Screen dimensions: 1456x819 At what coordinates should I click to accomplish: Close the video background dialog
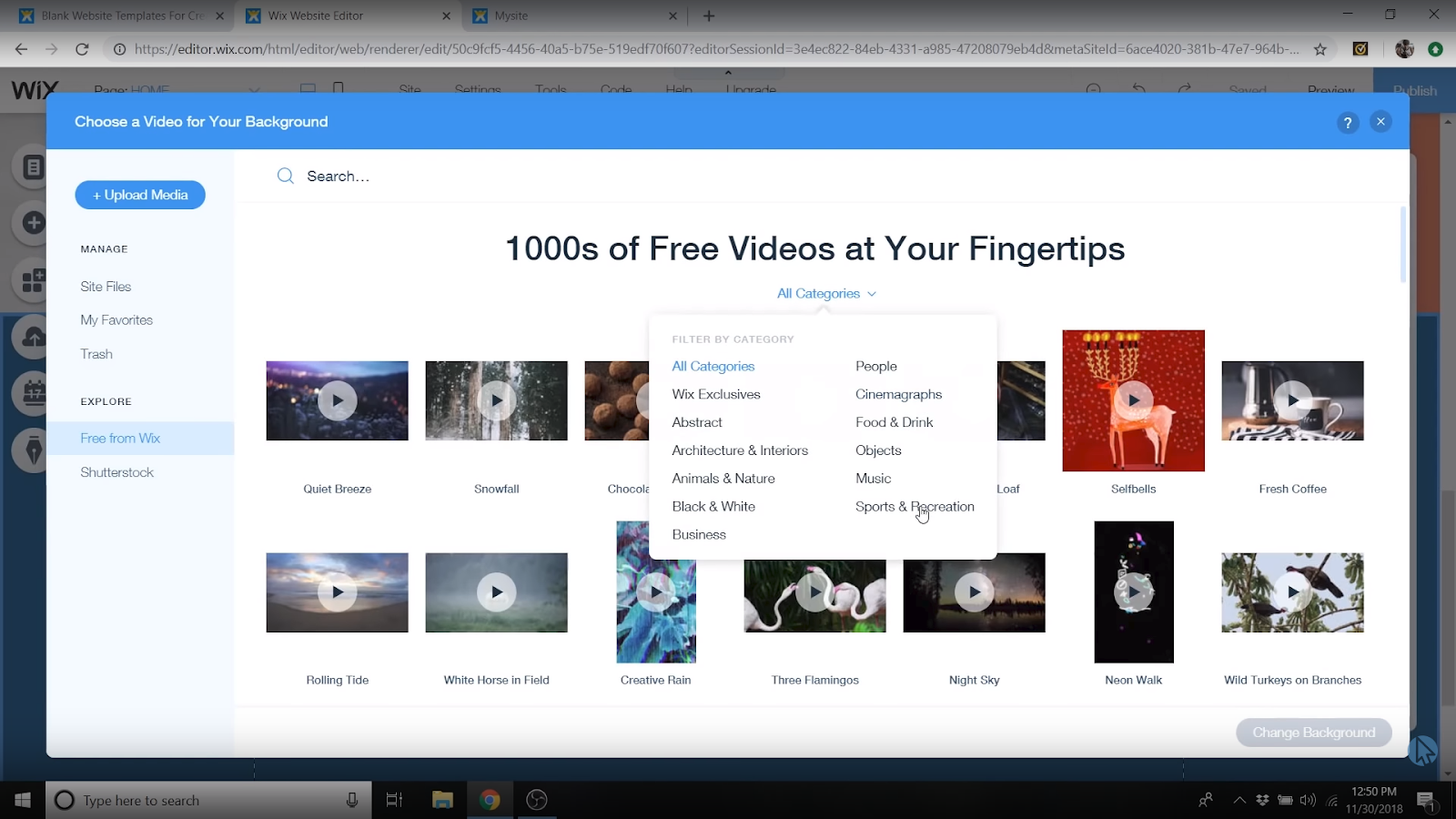[1380, 122]
